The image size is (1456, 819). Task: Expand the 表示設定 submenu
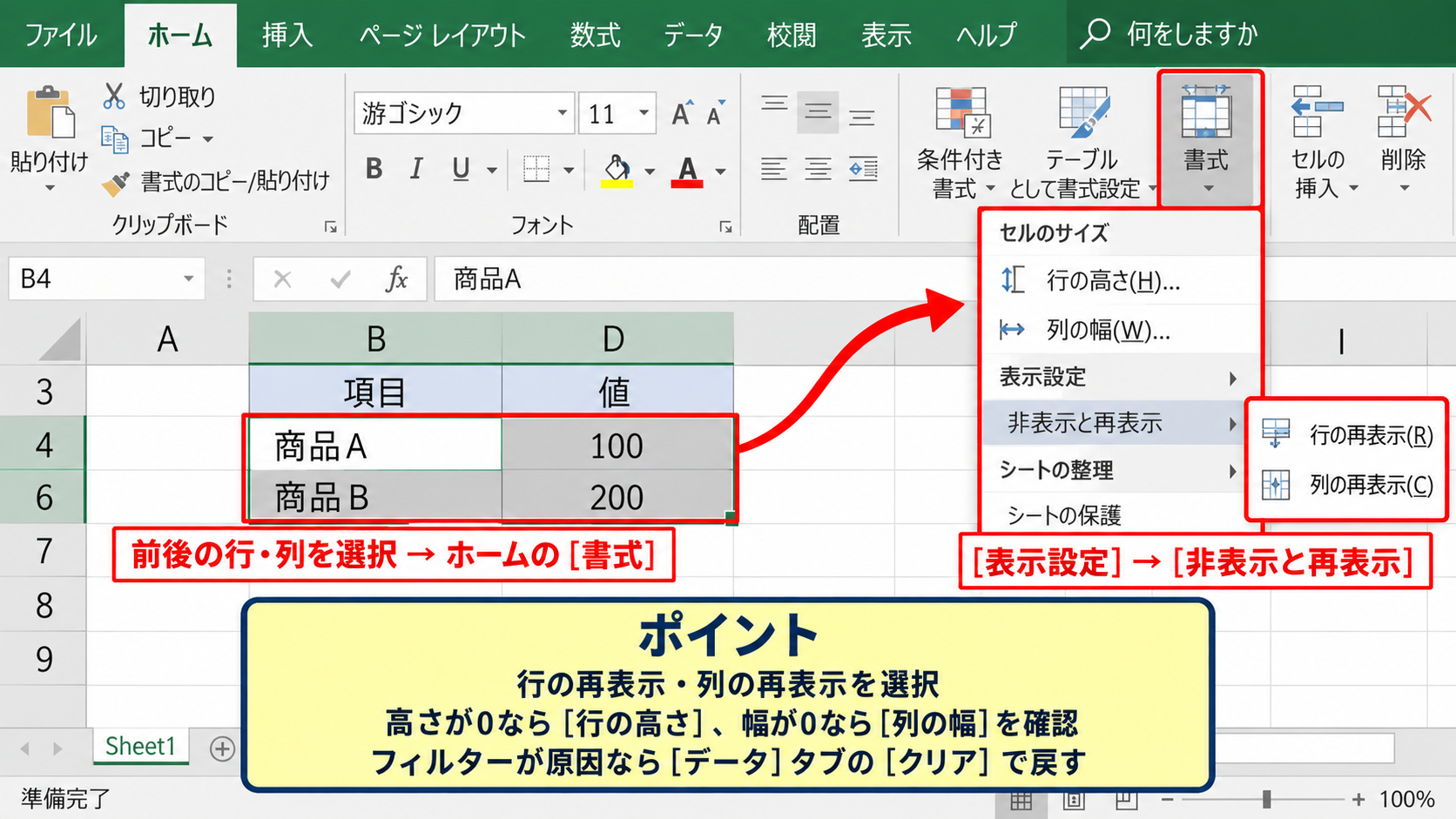pos(1121,377)
